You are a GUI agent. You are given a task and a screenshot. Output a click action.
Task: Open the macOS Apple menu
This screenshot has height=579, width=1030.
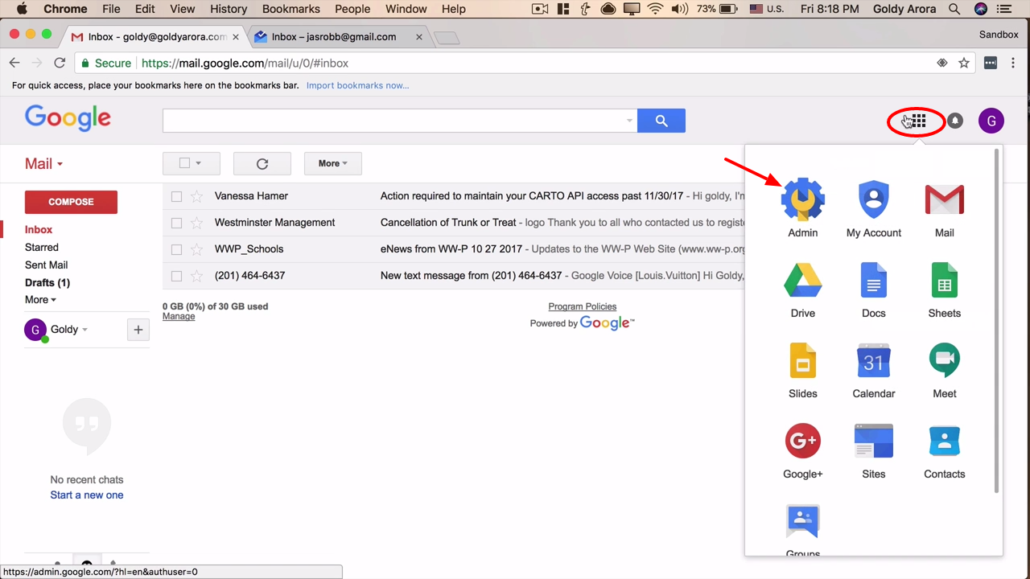pyautogui.click(x=22, y=9)
